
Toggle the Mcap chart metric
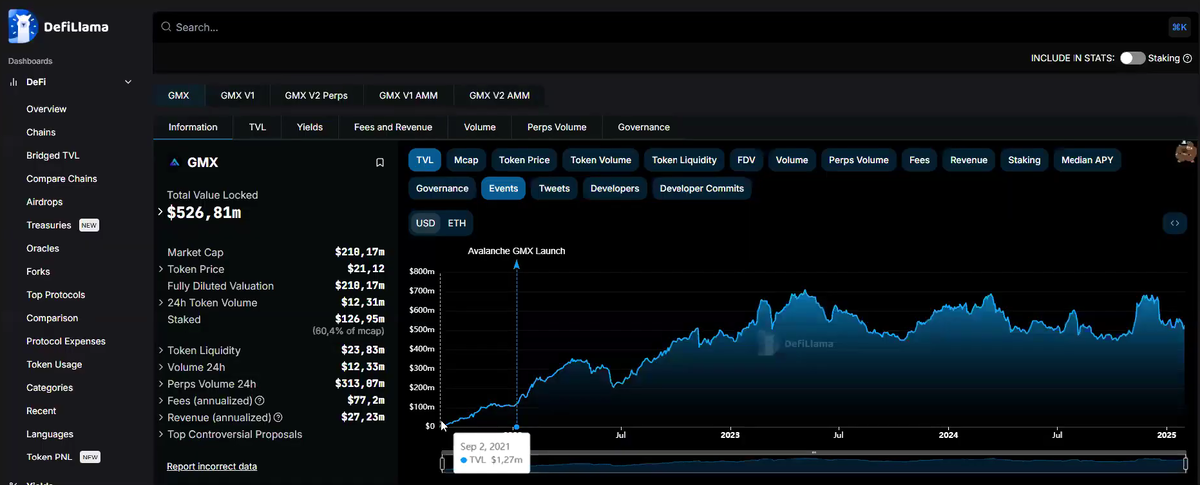point(466,160)
